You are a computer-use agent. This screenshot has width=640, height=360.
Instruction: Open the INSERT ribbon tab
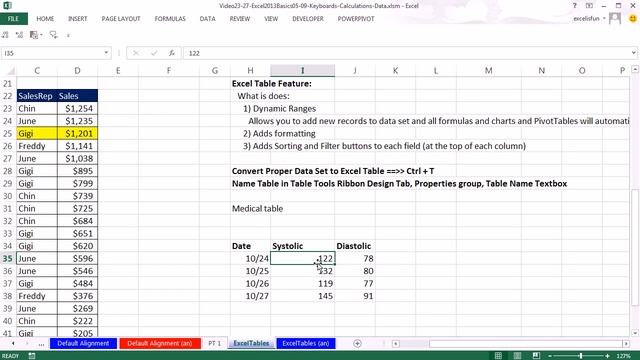click(x=78, y=19)
